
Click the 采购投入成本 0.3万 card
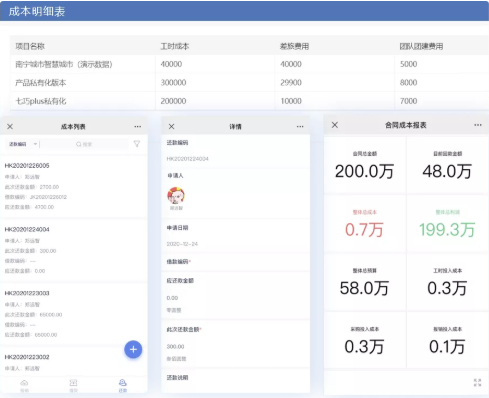[365, 341]
